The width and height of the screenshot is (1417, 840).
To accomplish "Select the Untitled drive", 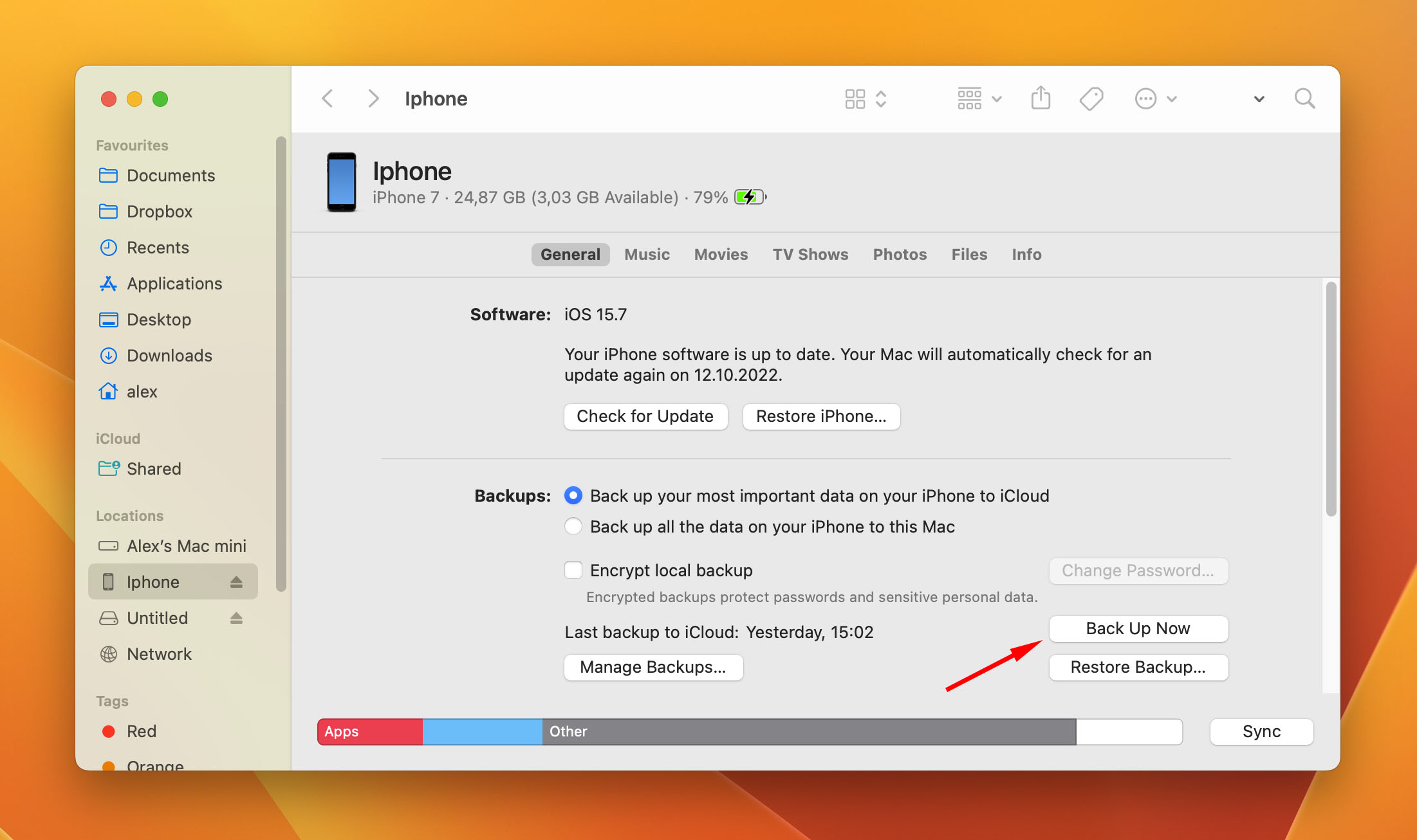I will [173, 618].
